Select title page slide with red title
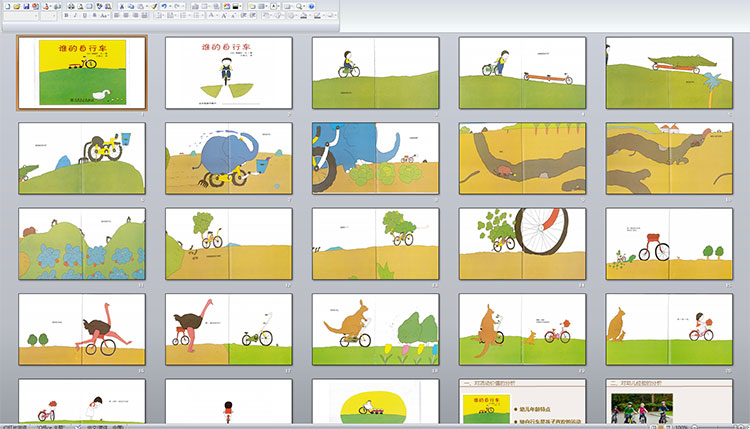 [x=229, y=73]
